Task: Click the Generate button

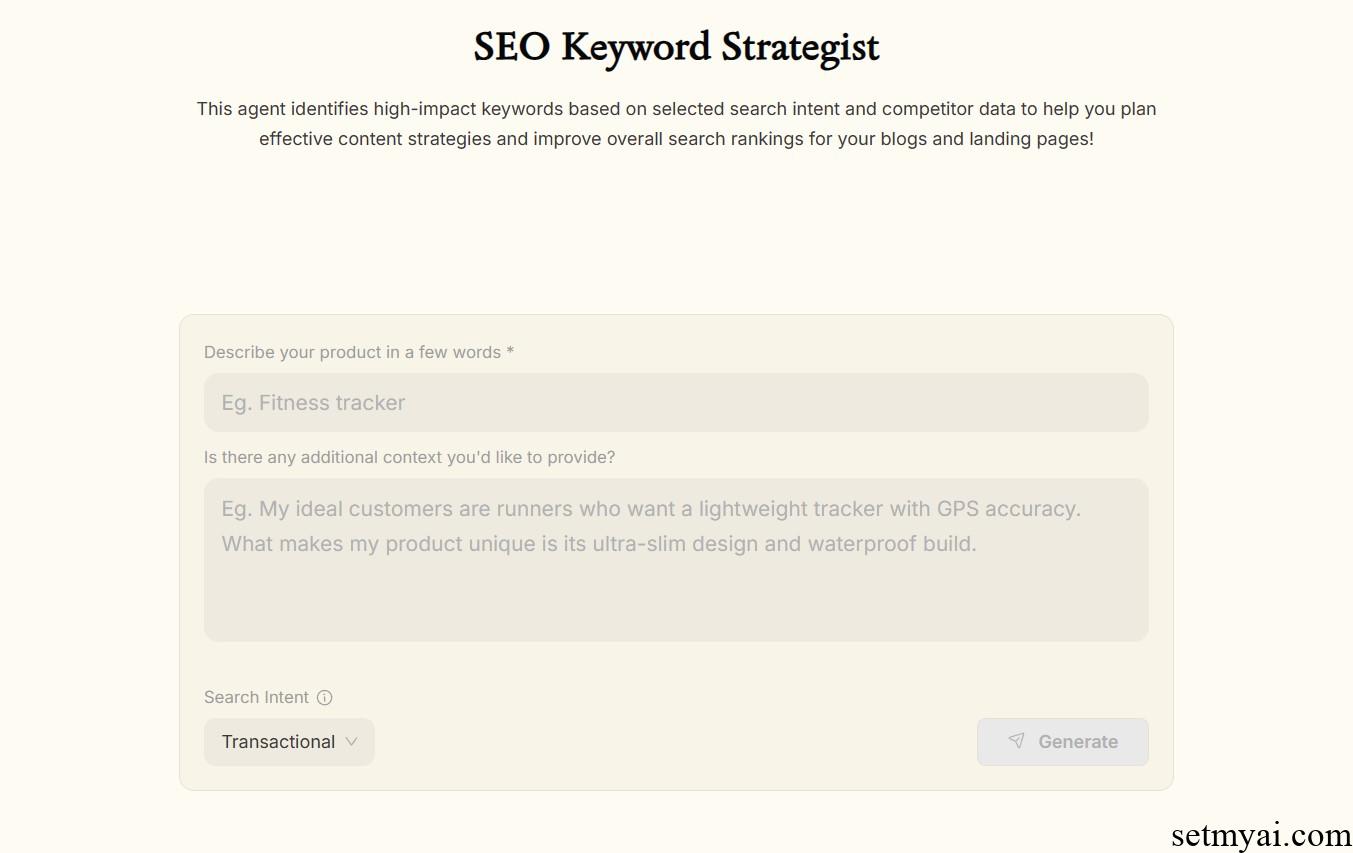Action: tap(1062, 742)
